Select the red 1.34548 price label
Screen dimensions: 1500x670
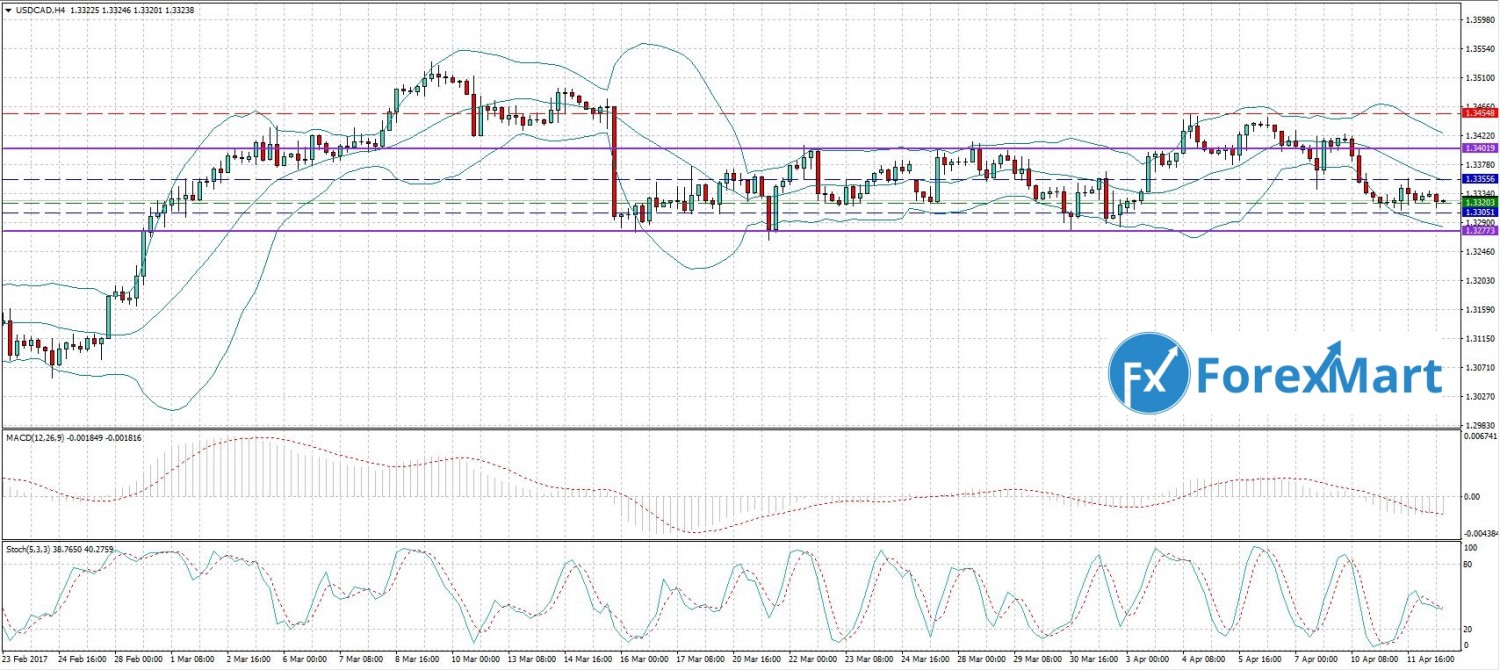coord(1480,114)
